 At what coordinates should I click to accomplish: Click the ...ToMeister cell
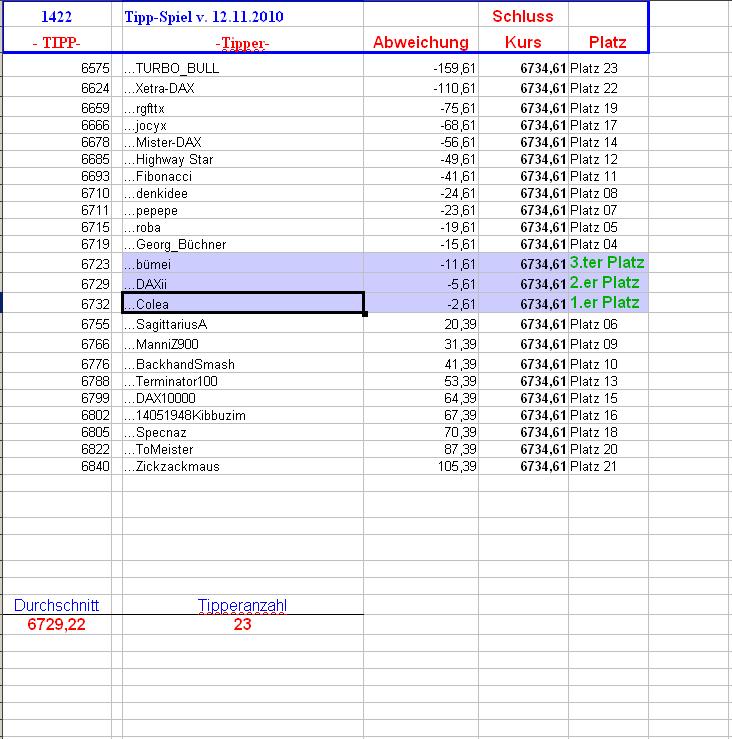243,449
